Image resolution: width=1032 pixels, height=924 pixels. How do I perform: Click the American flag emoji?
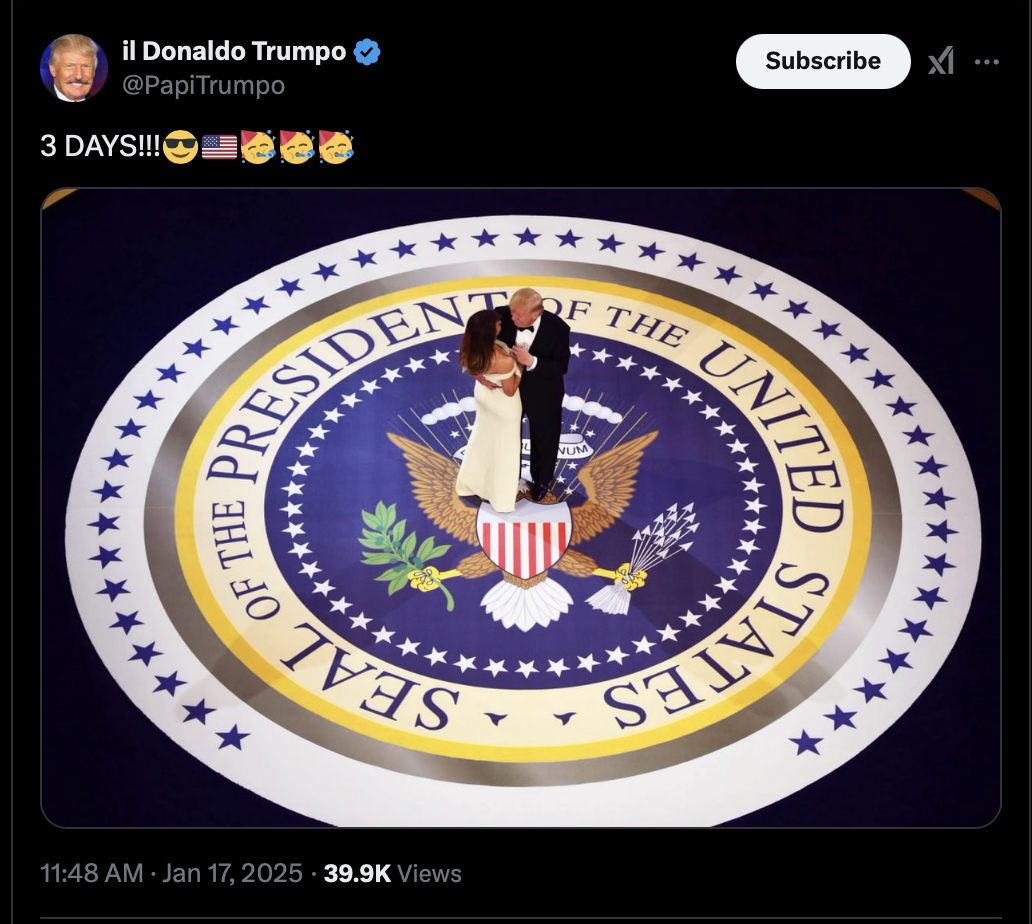(219, 147)
